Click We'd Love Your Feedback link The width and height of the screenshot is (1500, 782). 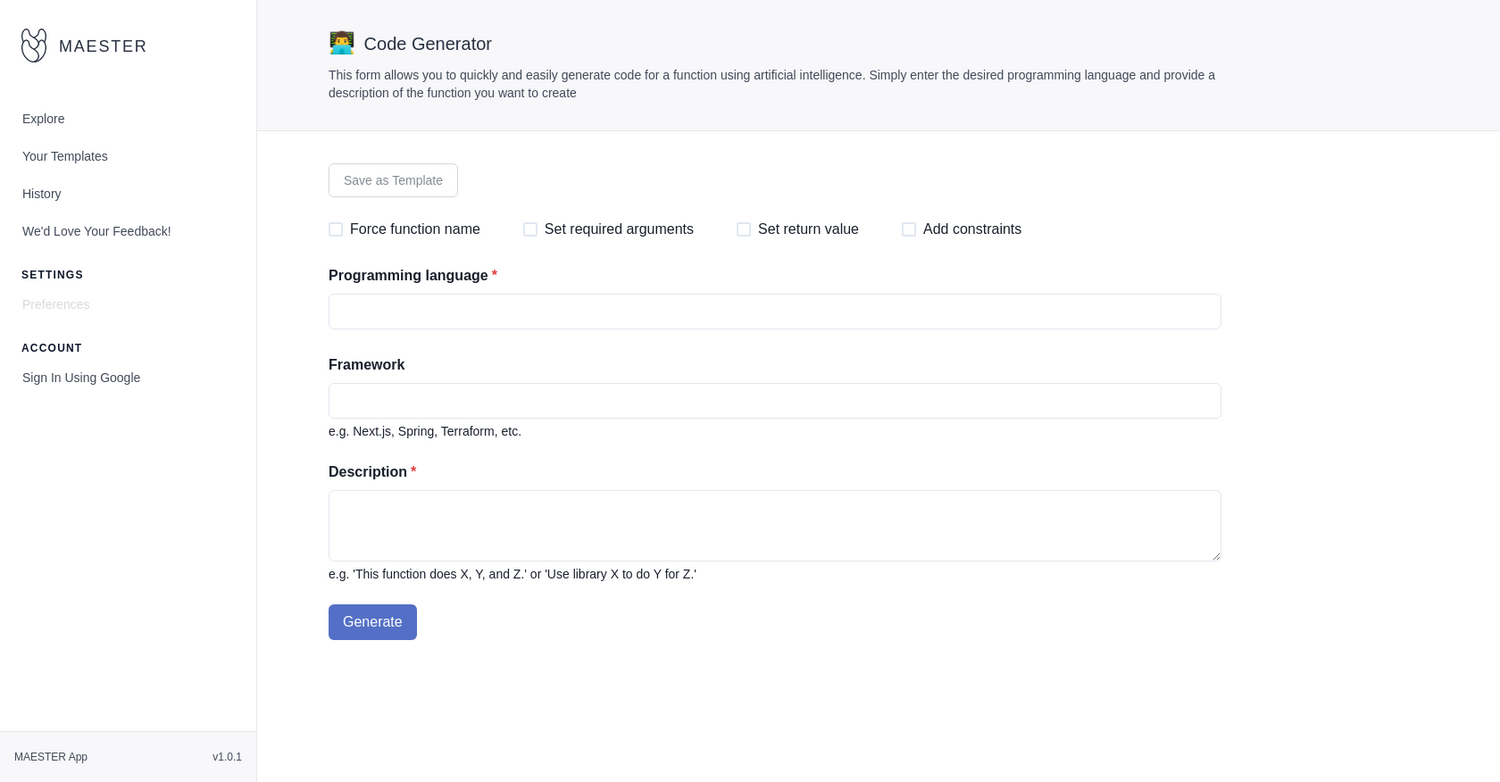click(x=96, y=231)
